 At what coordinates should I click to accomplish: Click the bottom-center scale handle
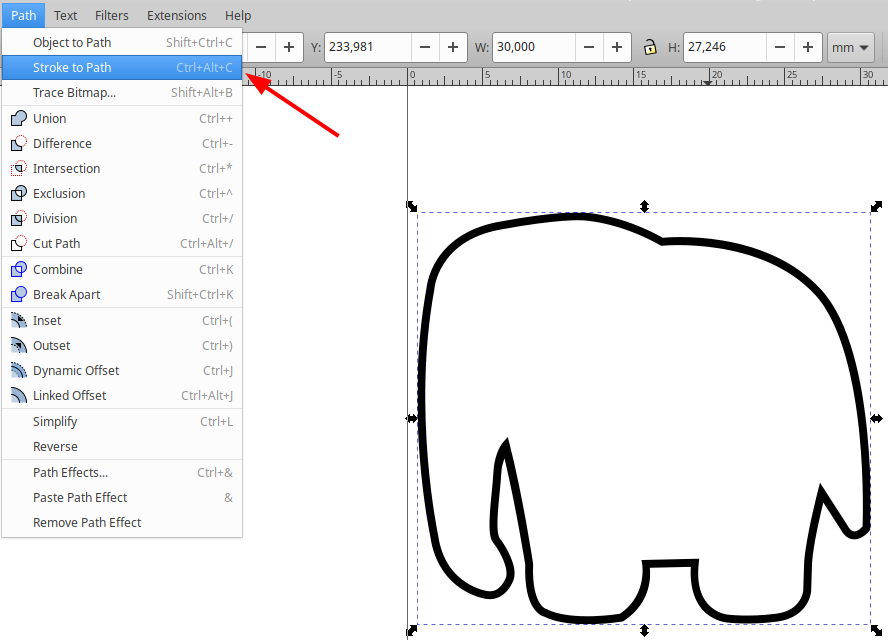click(x=644, y=630)
